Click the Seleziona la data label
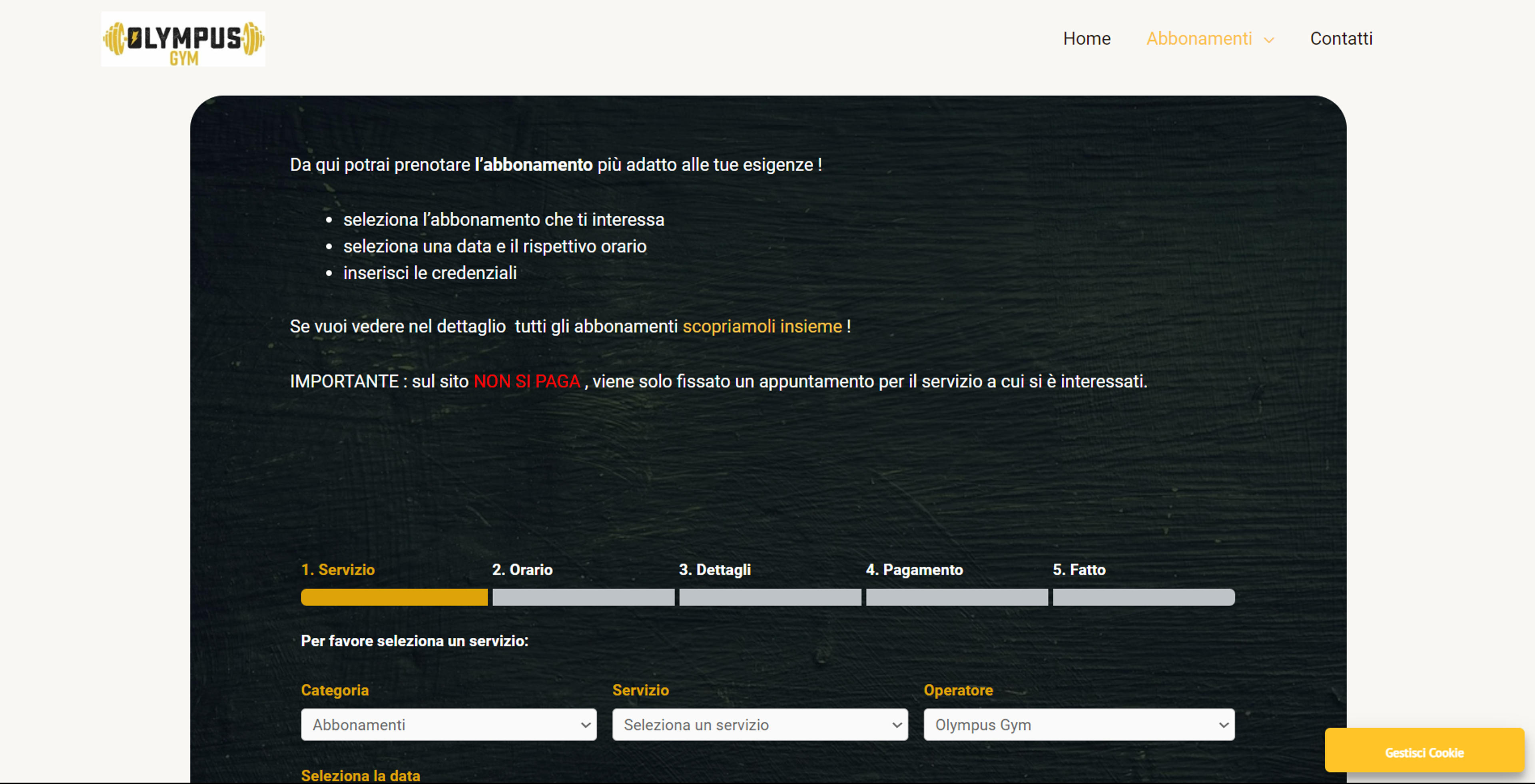Image resolution: width=1535 pixels, height=784 pixels. coord(361,775)
